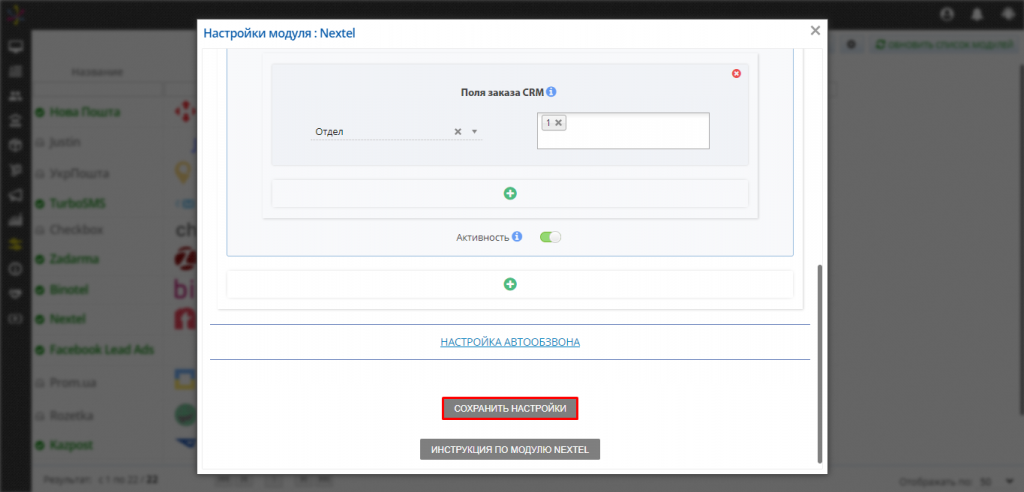Select the Binotel module row
Image resolution: width=1024 pixels, height=492 pixels.
click(69, 289)
